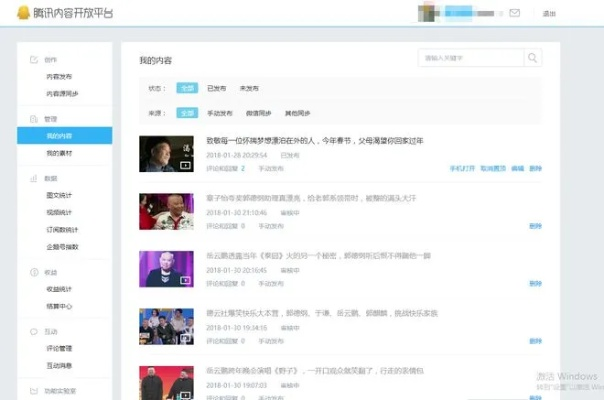The height and width of the screenshot is (400, 604).
Task: Open thumbnail of the 2018-01-30 19:07:03 video
Action: 166,383
